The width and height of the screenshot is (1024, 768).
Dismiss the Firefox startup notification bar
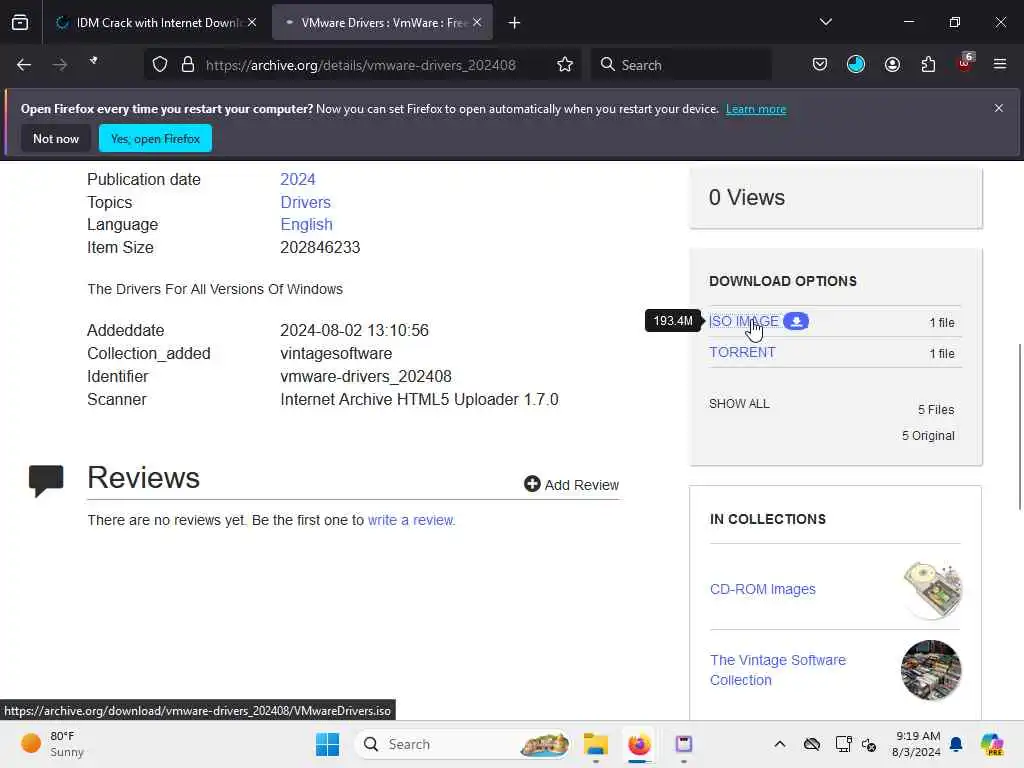pos(999,108)
